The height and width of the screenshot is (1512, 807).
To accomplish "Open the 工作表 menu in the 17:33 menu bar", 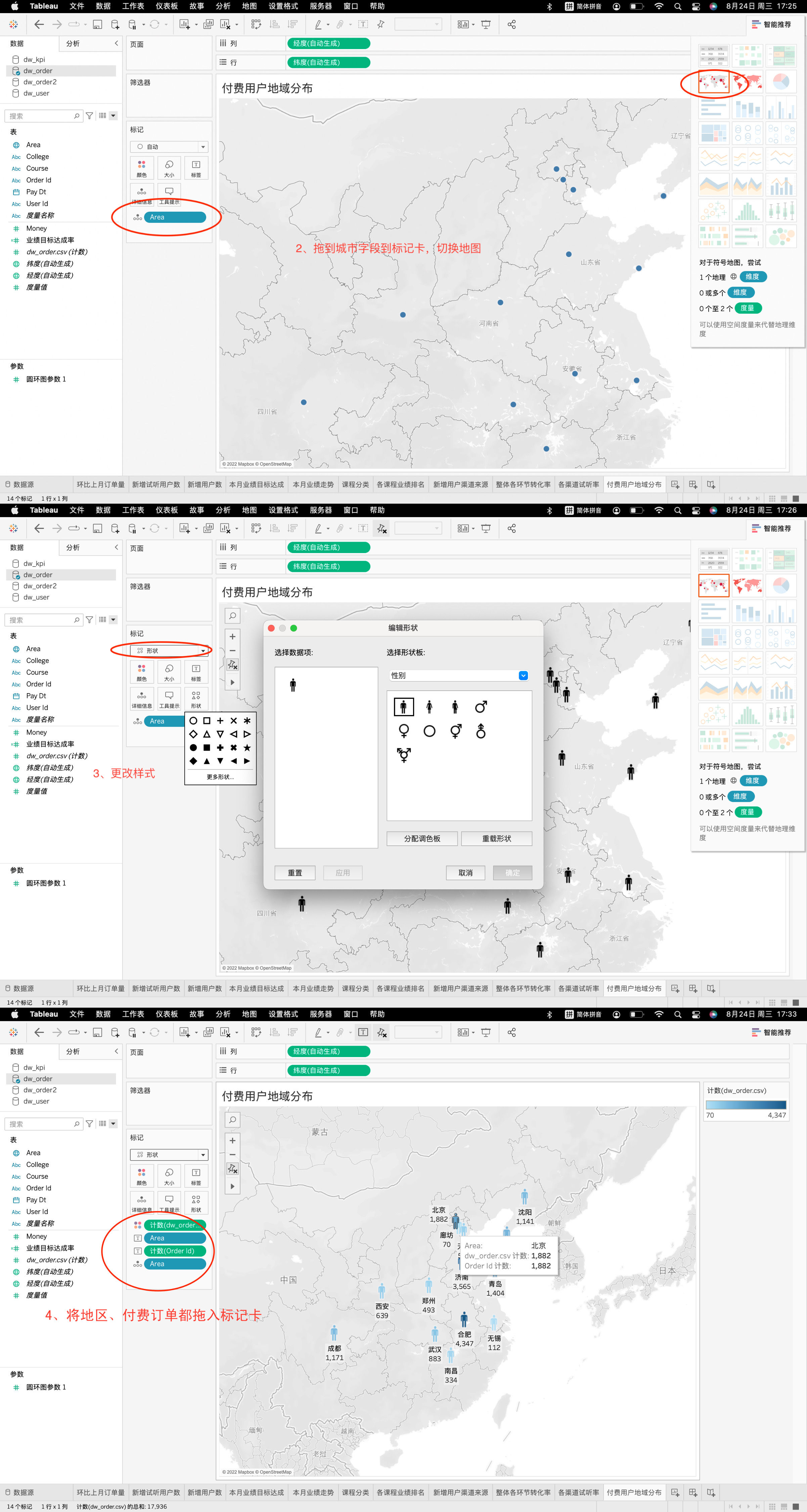I will (133, 1014).
